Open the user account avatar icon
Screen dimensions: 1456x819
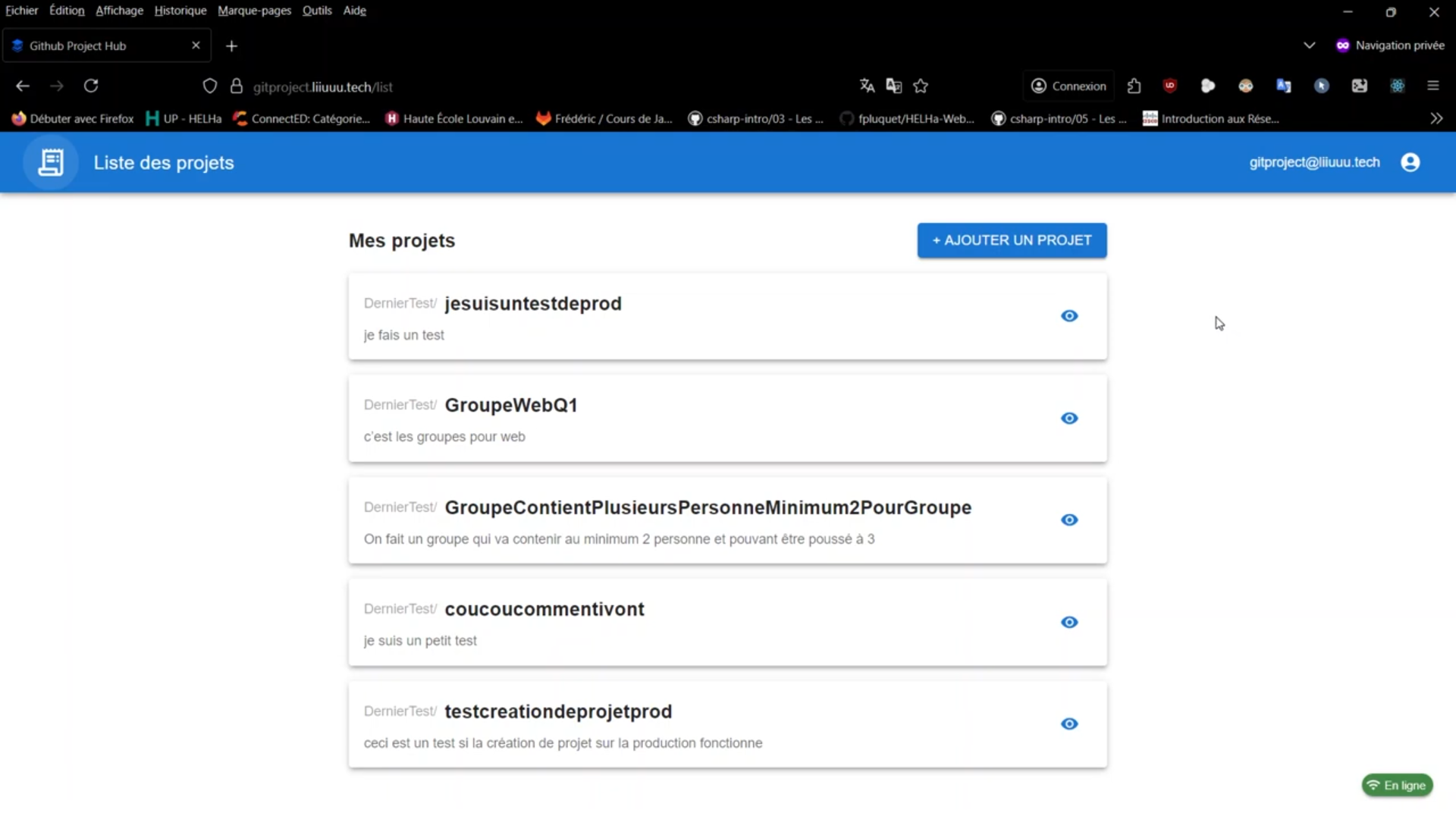[x=1410, y=162]
